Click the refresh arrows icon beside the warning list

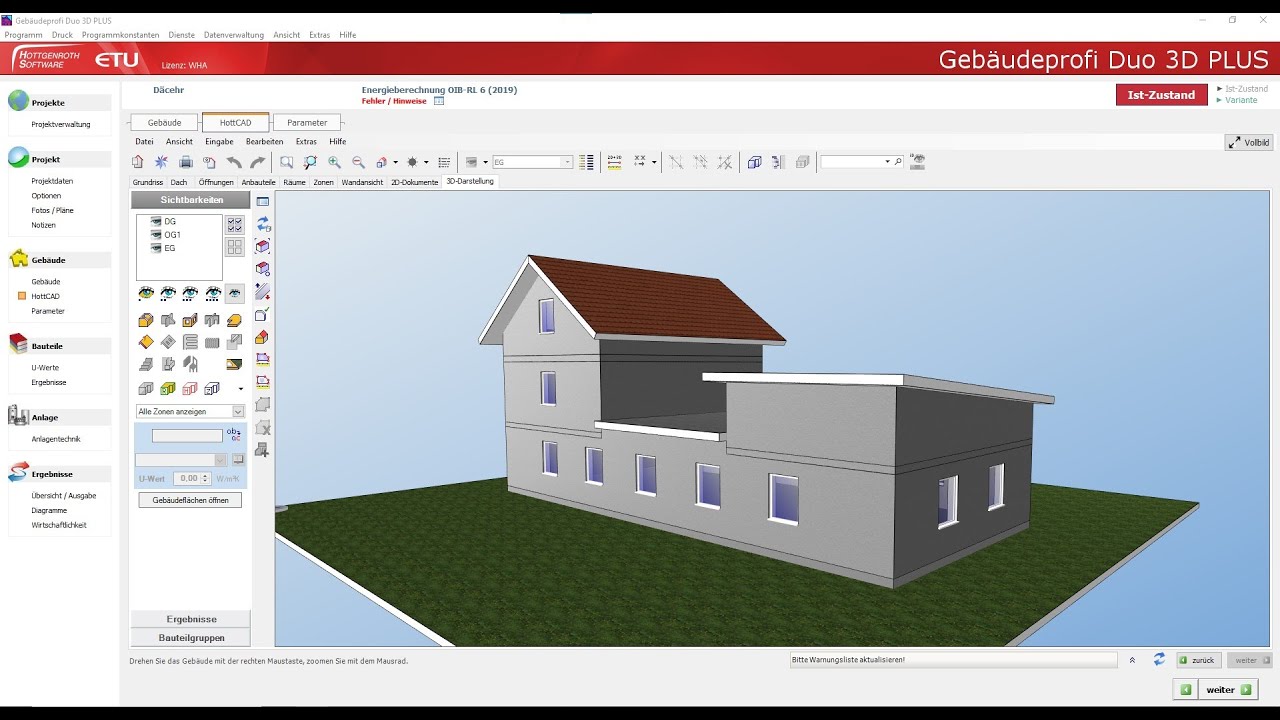pyautogui.click(x=1159, y=660)
